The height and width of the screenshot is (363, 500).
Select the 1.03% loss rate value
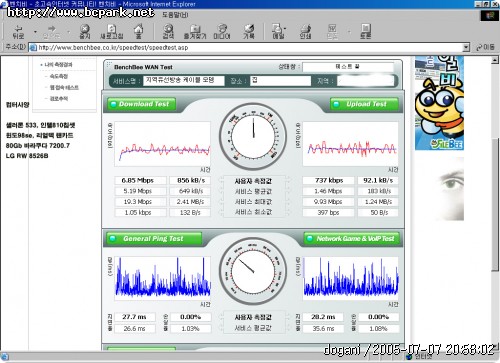(190, 329)
